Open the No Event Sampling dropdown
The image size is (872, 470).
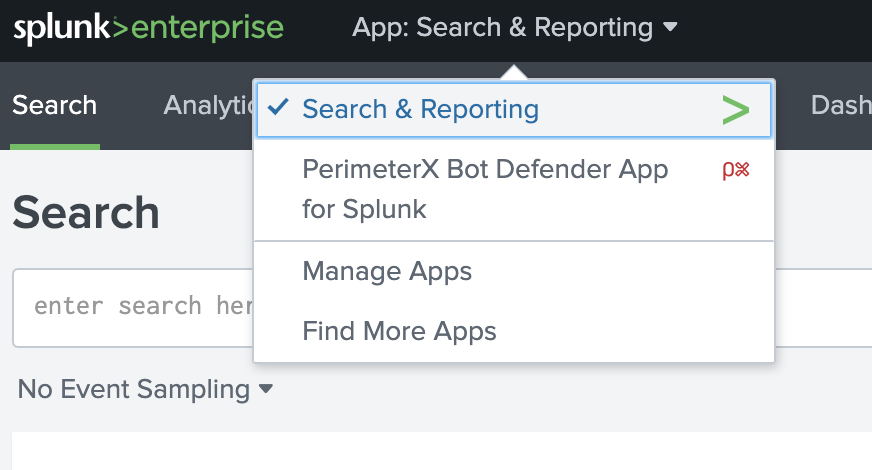(134, 389)
